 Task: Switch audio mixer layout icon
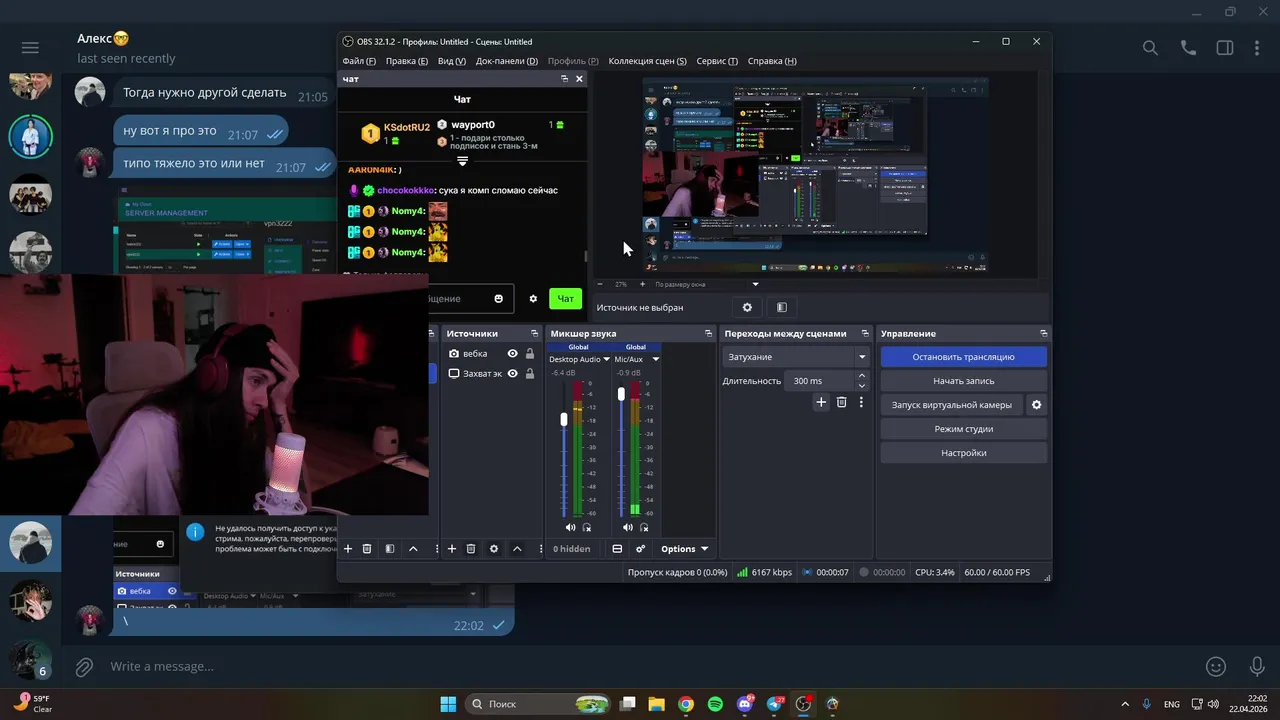617,549
